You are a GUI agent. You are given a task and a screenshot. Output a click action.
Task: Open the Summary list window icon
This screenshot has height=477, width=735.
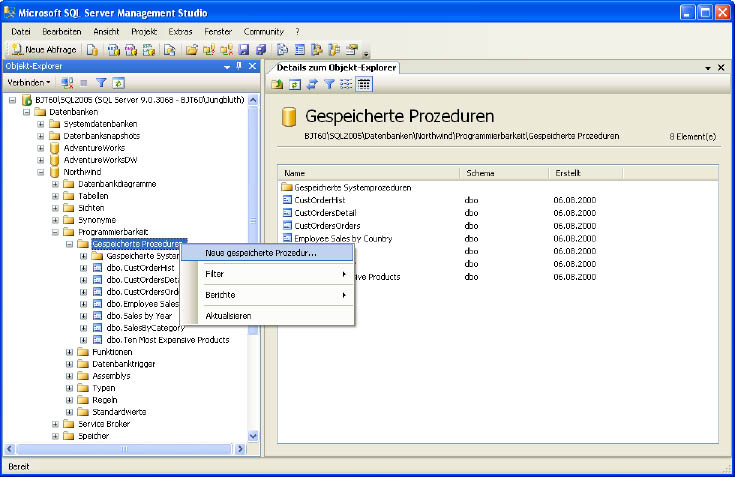pos(300,49)
